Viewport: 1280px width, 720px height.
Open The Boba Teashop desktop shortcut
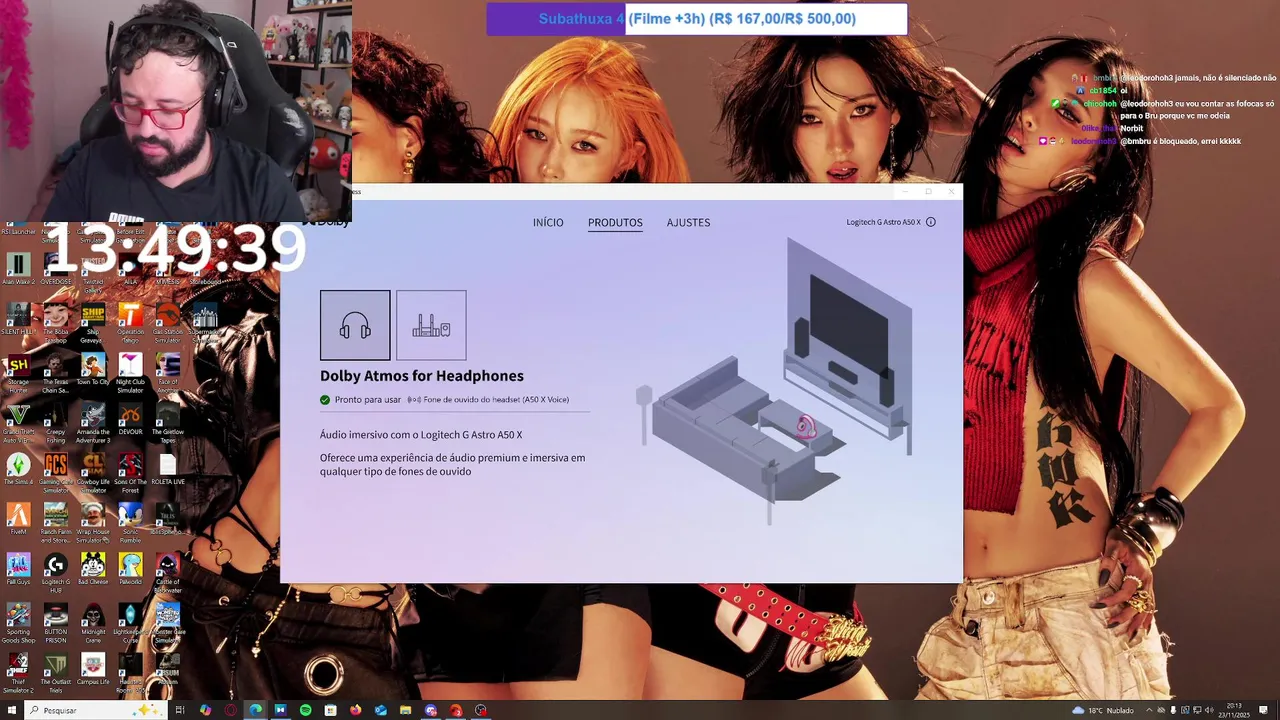pos(56,324)
